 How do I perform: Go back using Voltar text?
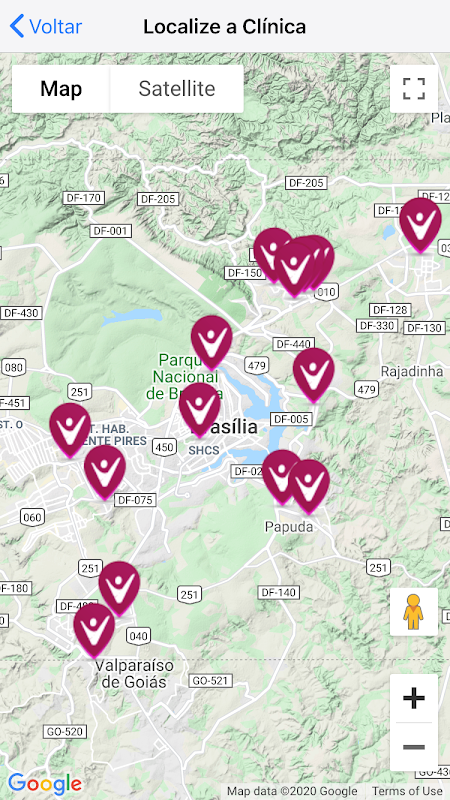56,27
